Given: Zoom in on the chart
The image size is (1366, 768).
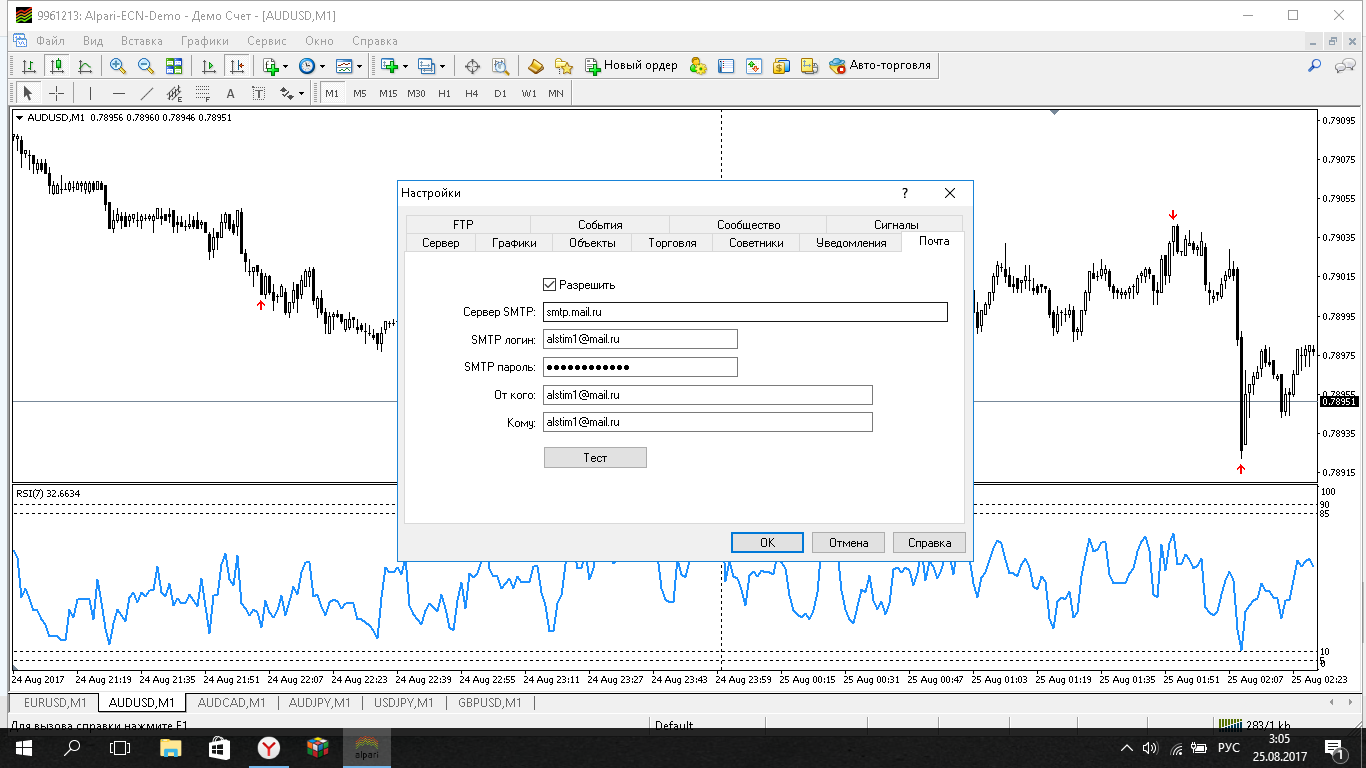Looking at the screenshot, I should click(x=118, y=66).
